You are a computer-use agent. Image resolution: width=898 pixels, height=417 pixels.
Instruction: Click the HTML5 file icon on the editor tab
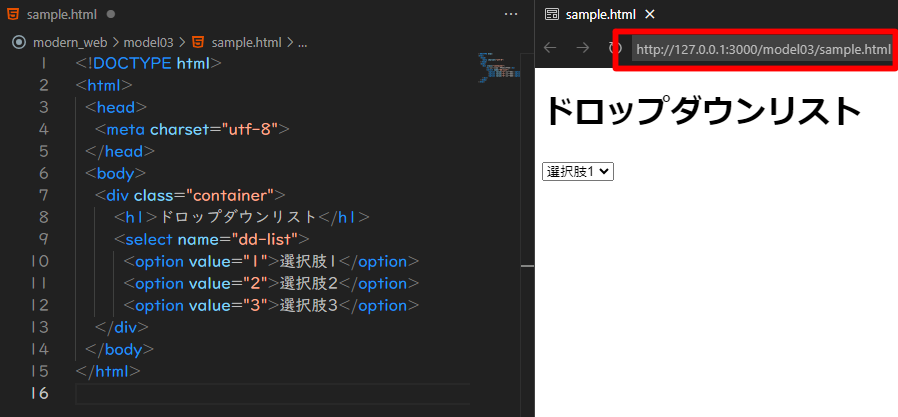tap(13, 14)
